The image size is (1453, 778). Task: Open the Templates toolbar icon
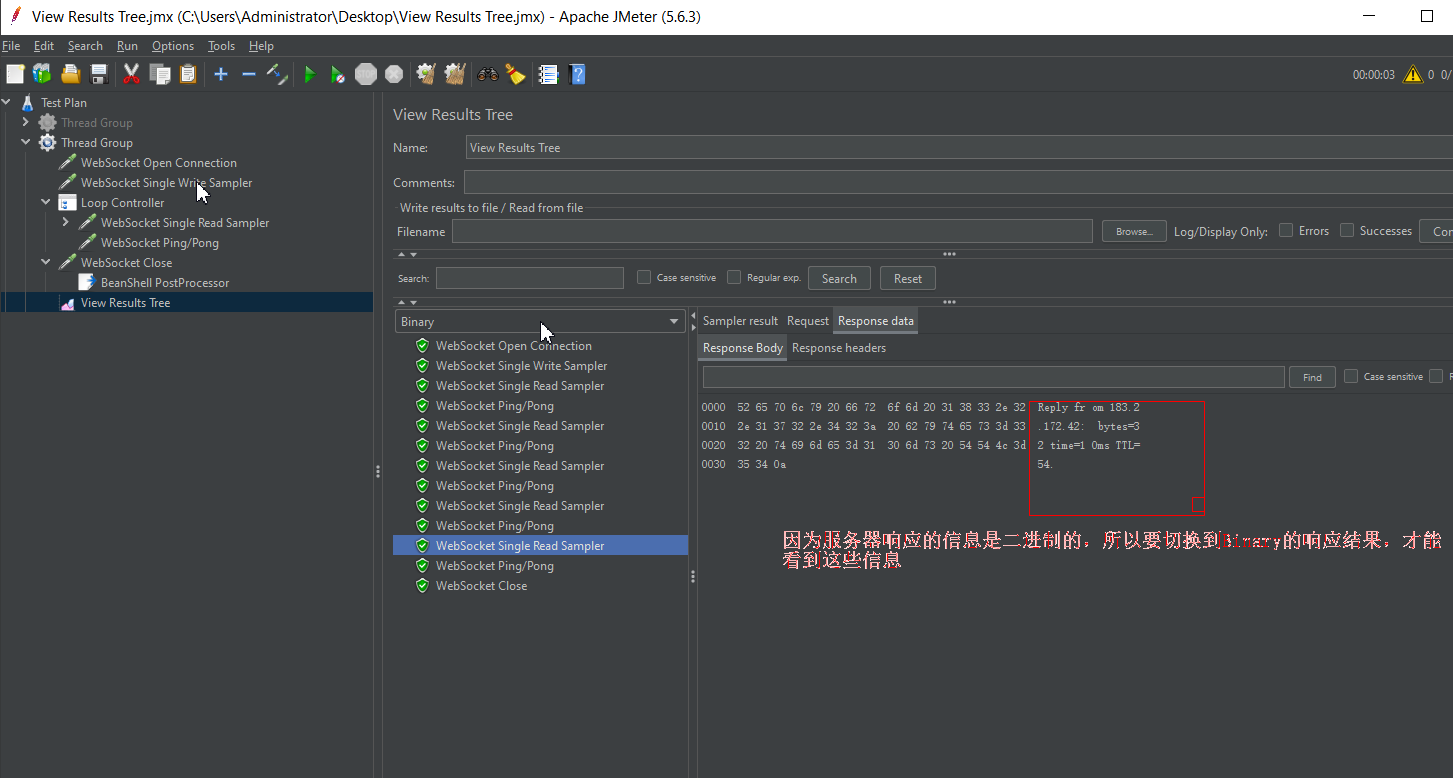[42, 74]
